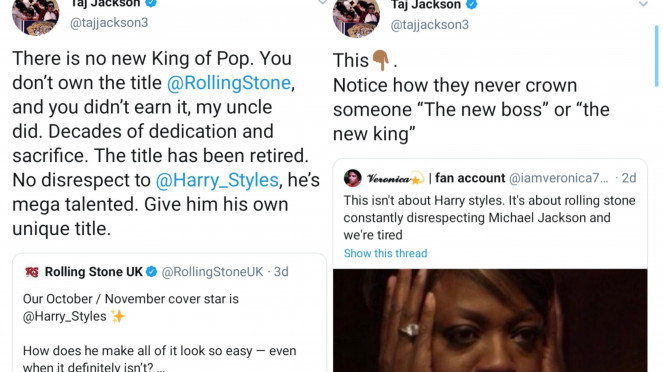Open the @RollingStone mention link

(x=229, y=83)
